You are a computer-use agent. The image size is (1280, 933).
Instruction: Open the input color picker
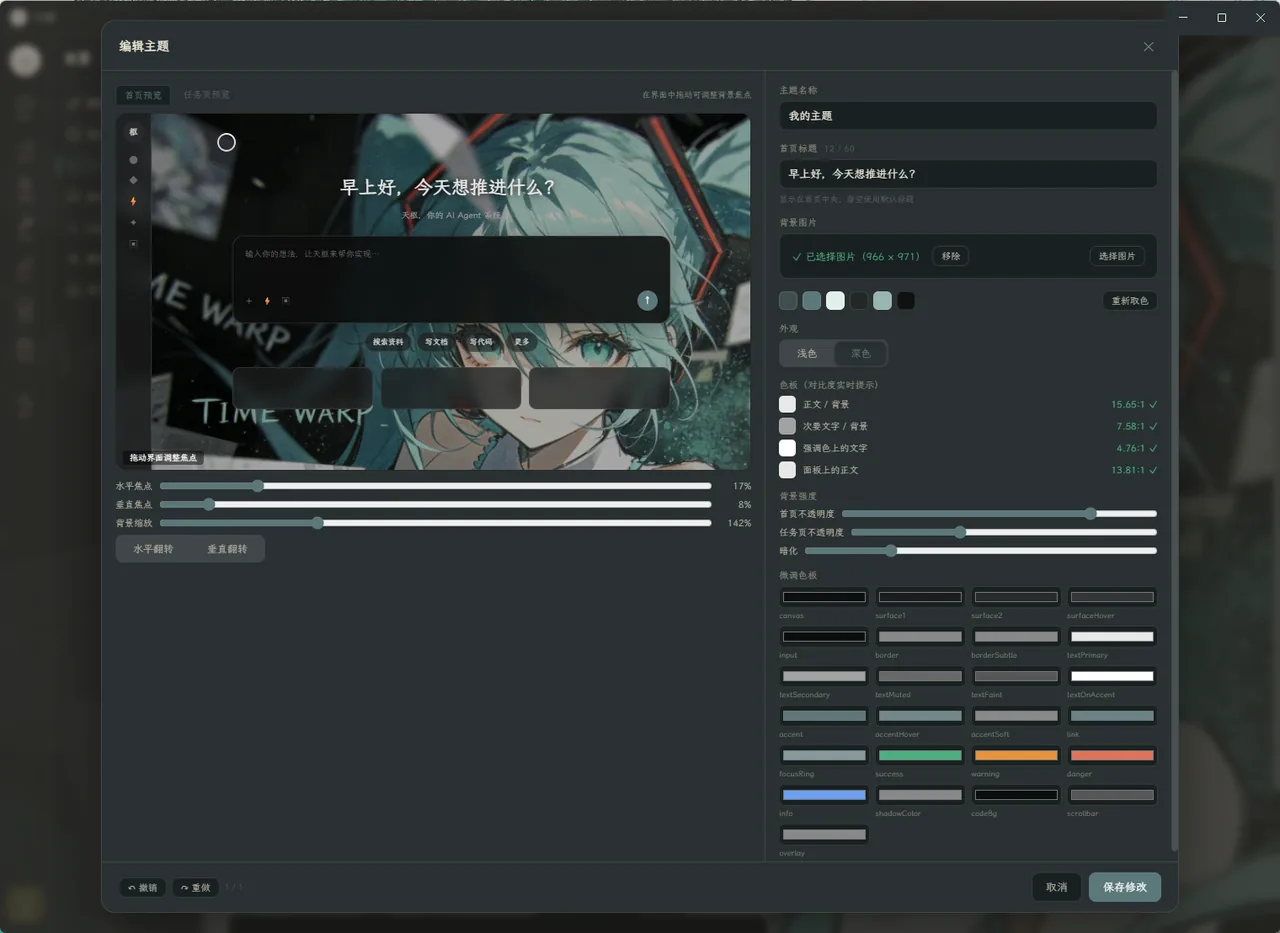(824, 637)
